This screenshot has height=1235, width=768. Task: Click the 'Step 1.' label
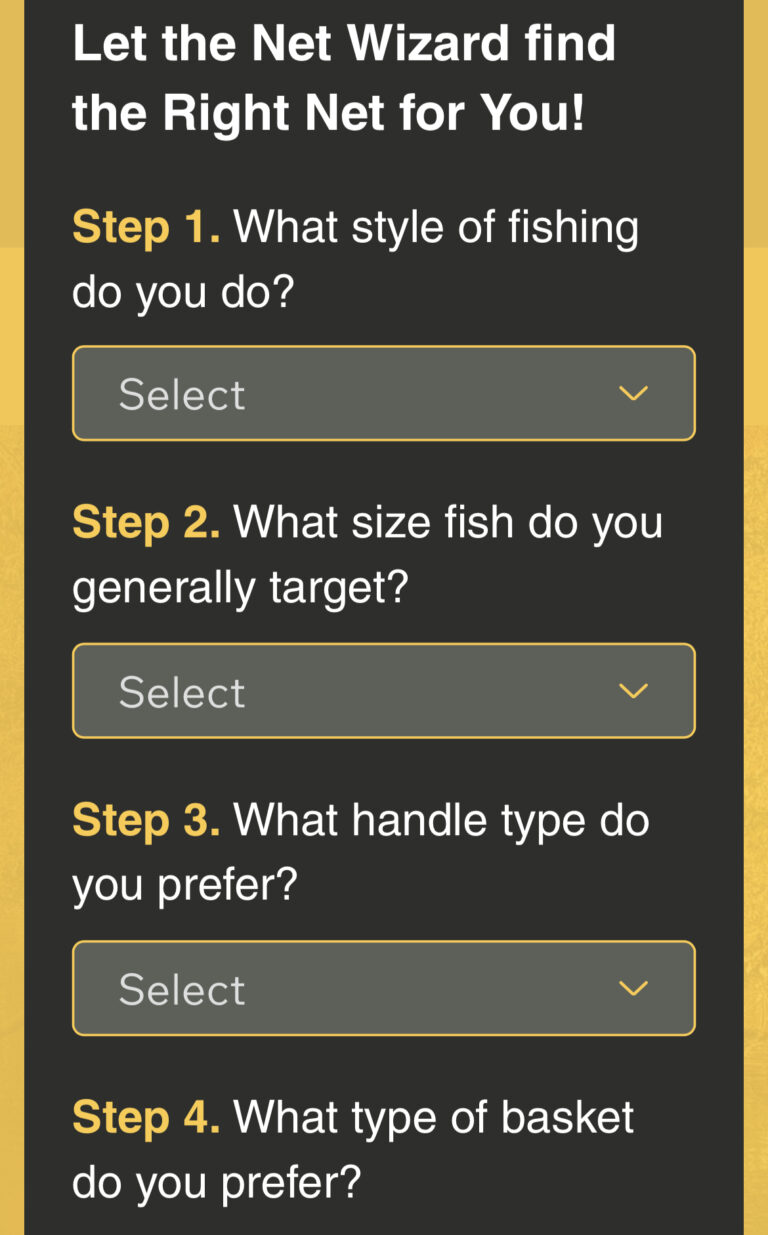tap(146, 229)
